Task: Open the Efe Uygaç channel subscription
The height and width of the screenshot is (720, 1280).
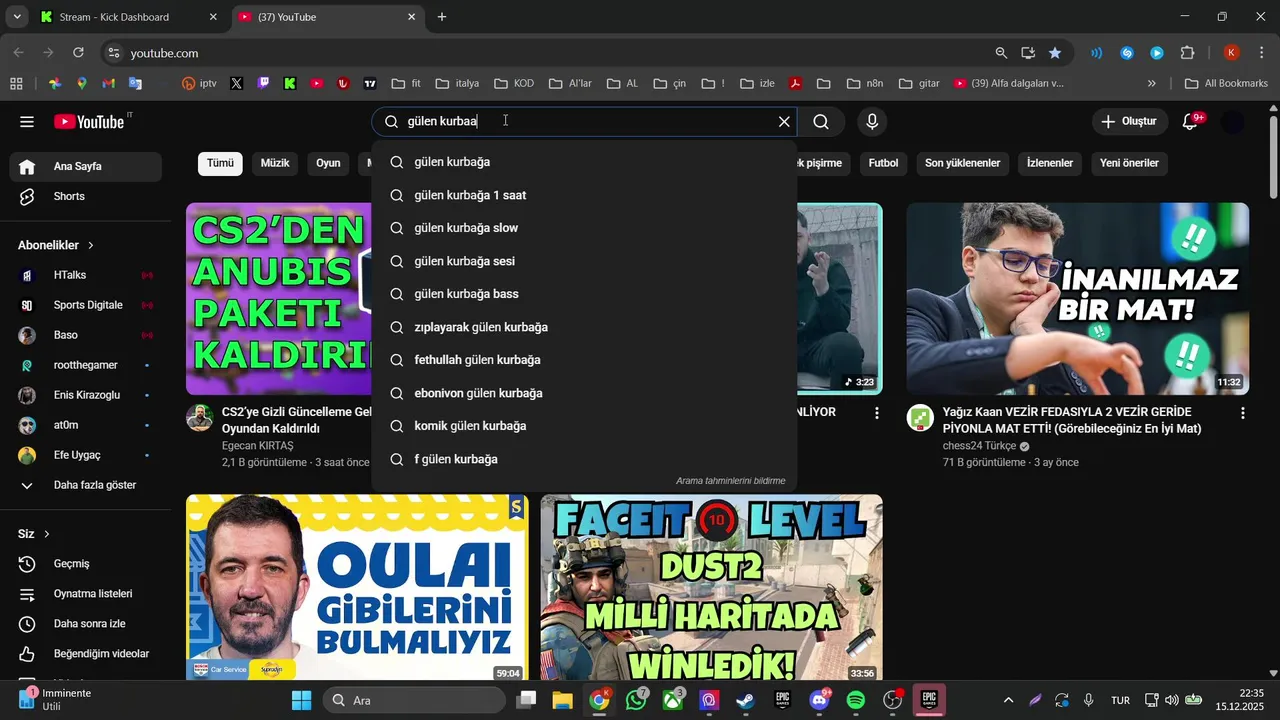Action: pos(85,455)
